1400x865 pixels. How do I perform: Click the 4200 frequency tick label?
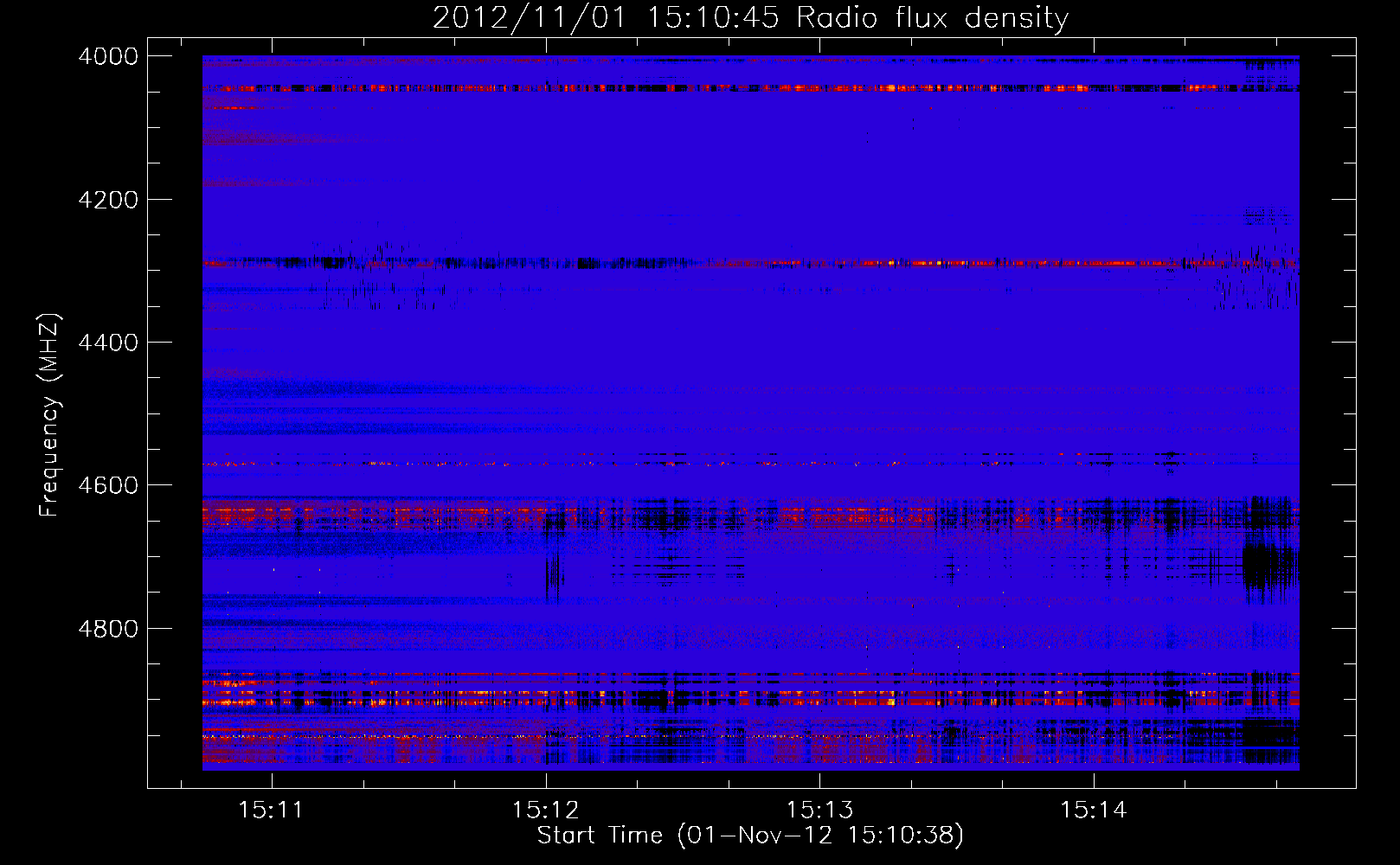[108, 200]
